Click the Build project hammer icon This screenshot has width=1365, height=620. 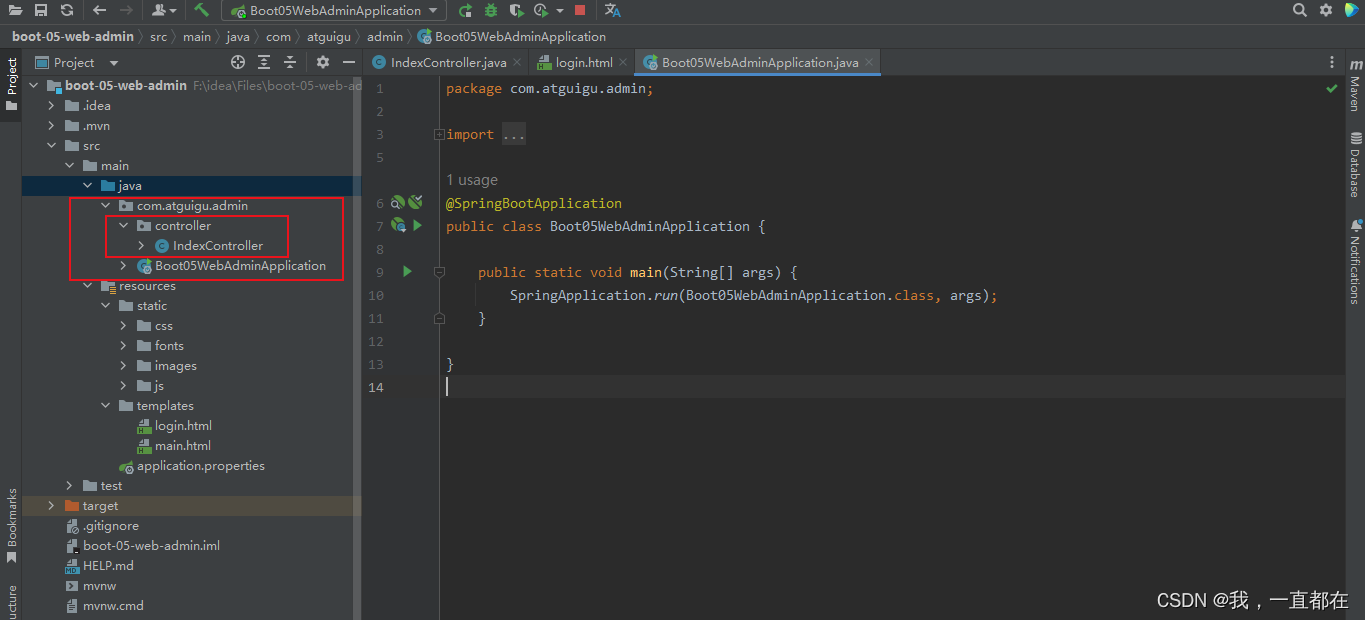click(202, 10)
